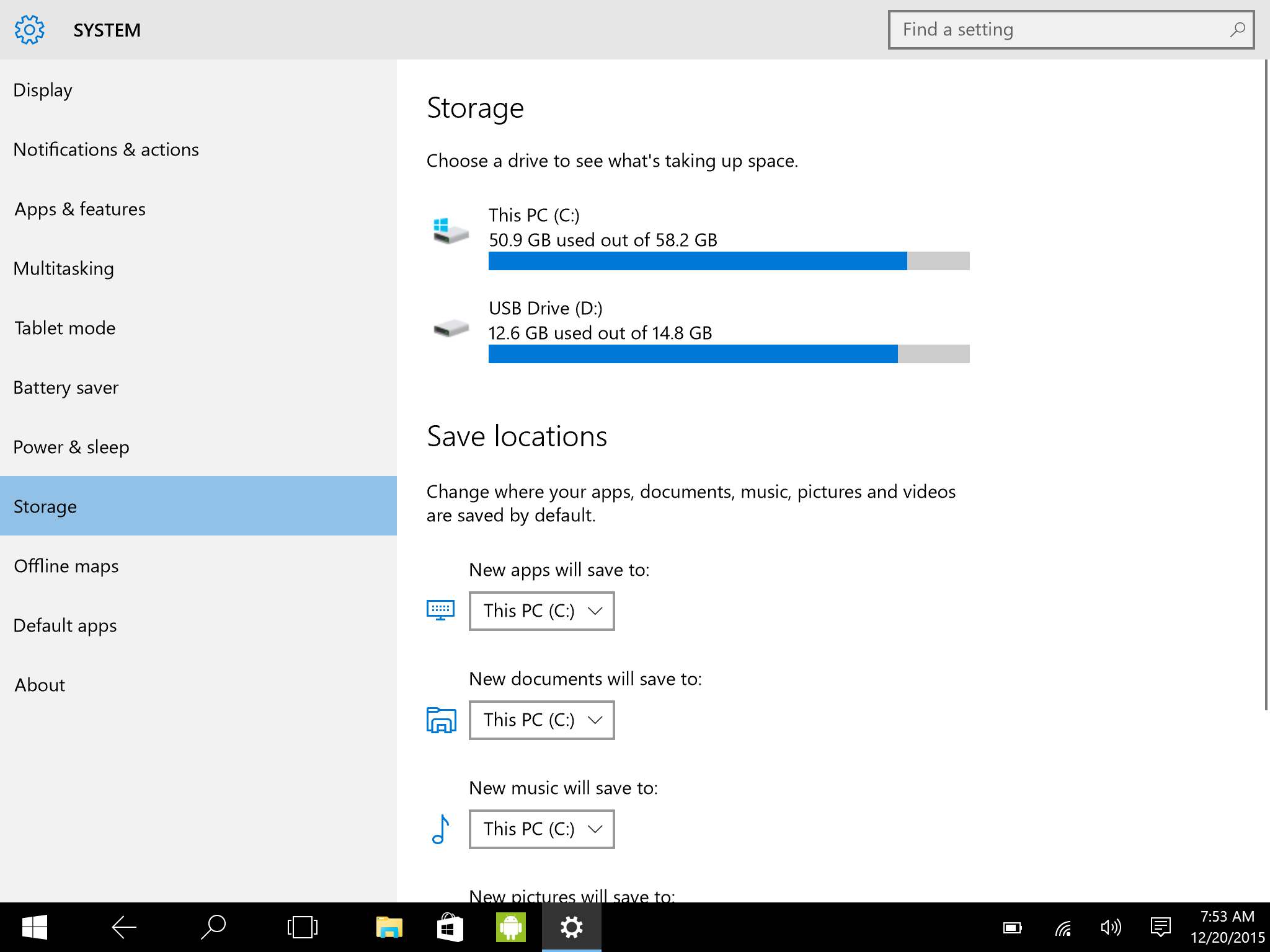Go to Battery saver settings
This screenshot has width=1270, height=952.
(x=66, y=388)
